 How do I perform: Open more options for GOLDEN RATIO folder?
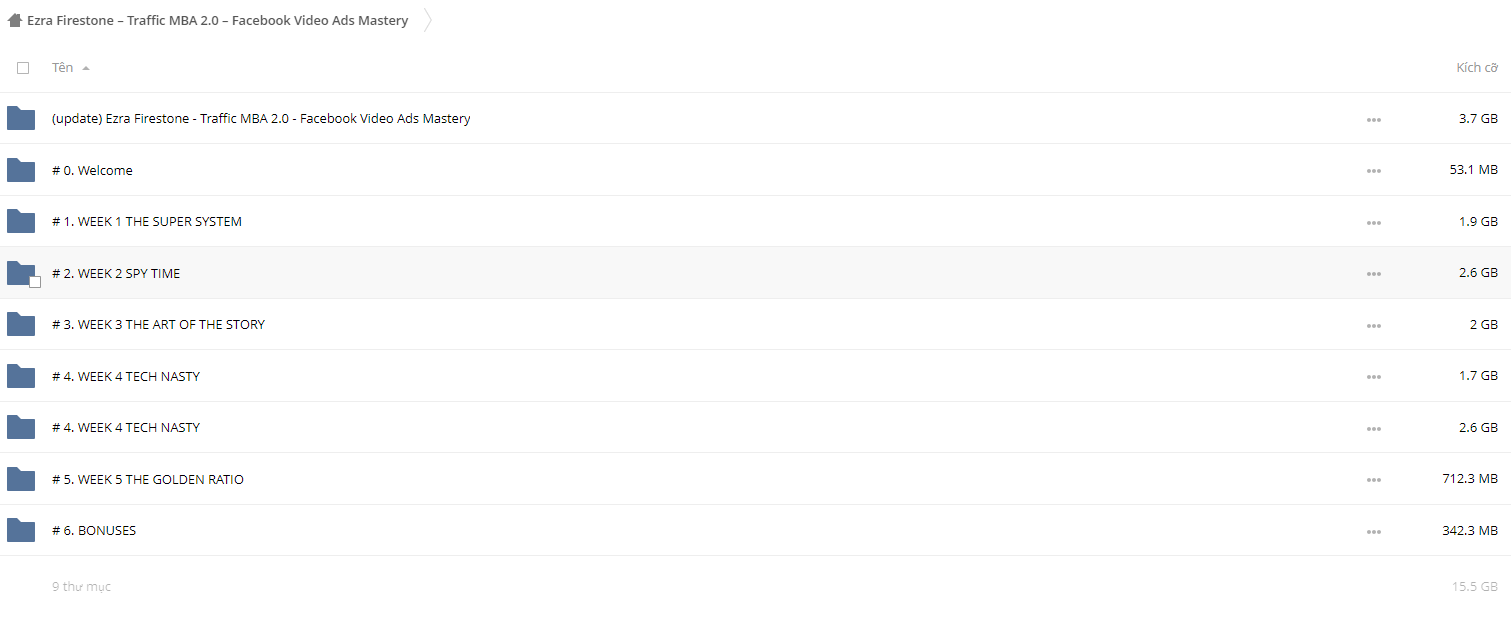tap(1373, 480)
